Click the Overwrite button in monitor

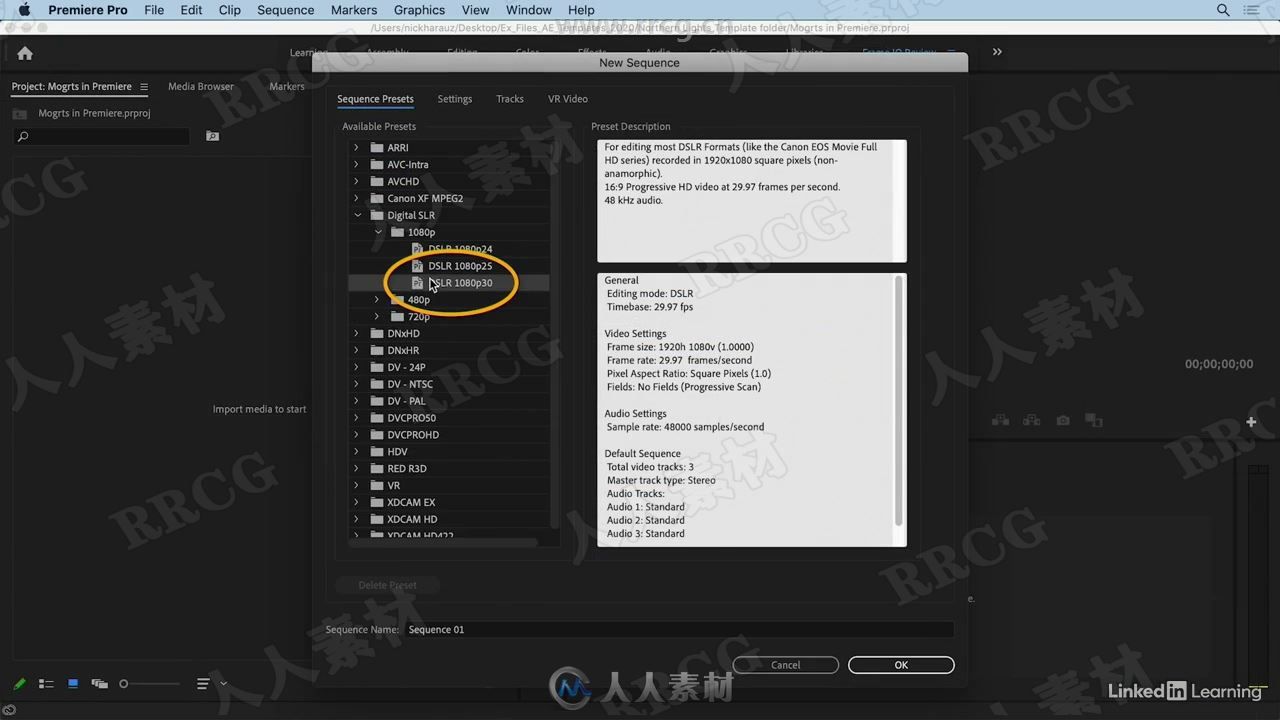pos(1031,421)
